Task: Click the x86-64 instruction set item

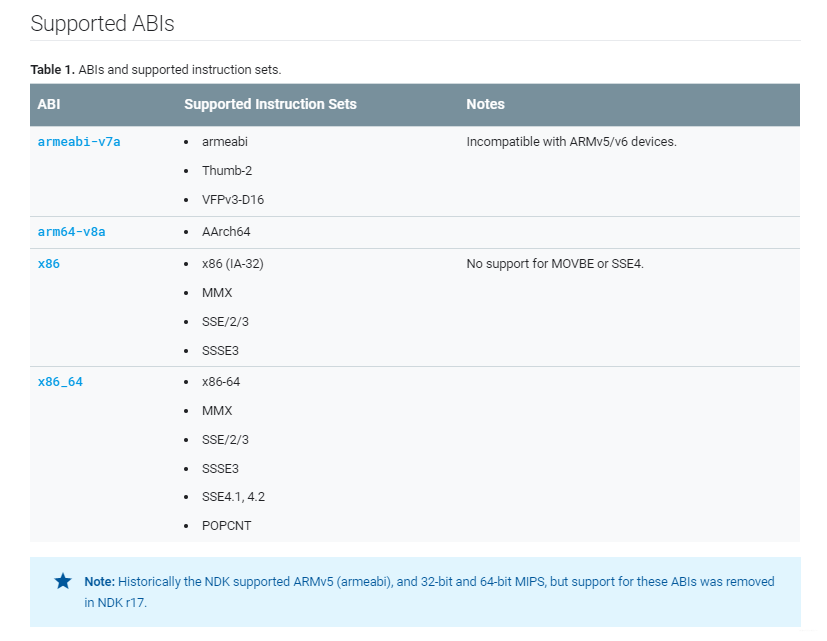Action: (221, 382)
